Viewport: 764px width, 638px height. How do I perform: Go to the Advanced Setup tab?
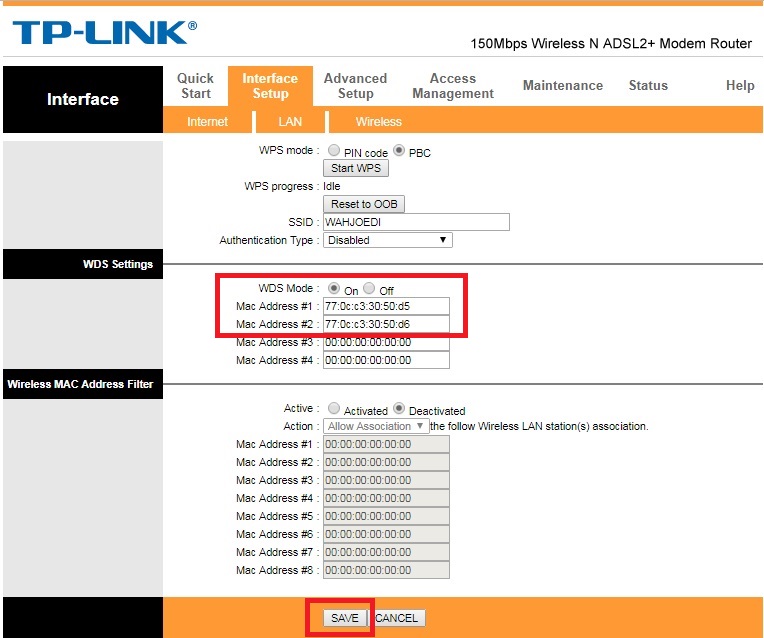click(355, 86)
